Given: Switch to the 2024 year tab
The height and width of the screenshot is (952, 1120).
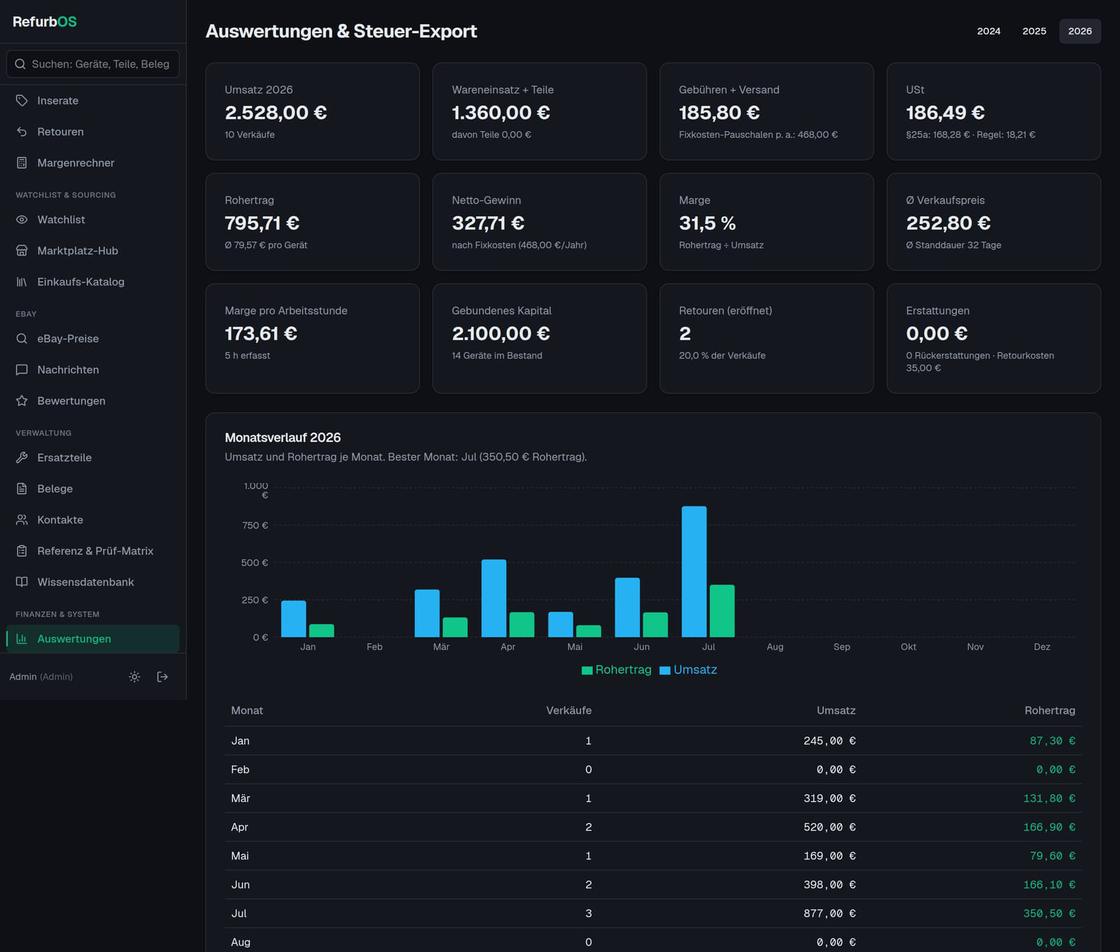Looking at the screenshot, I should [989, 31].
